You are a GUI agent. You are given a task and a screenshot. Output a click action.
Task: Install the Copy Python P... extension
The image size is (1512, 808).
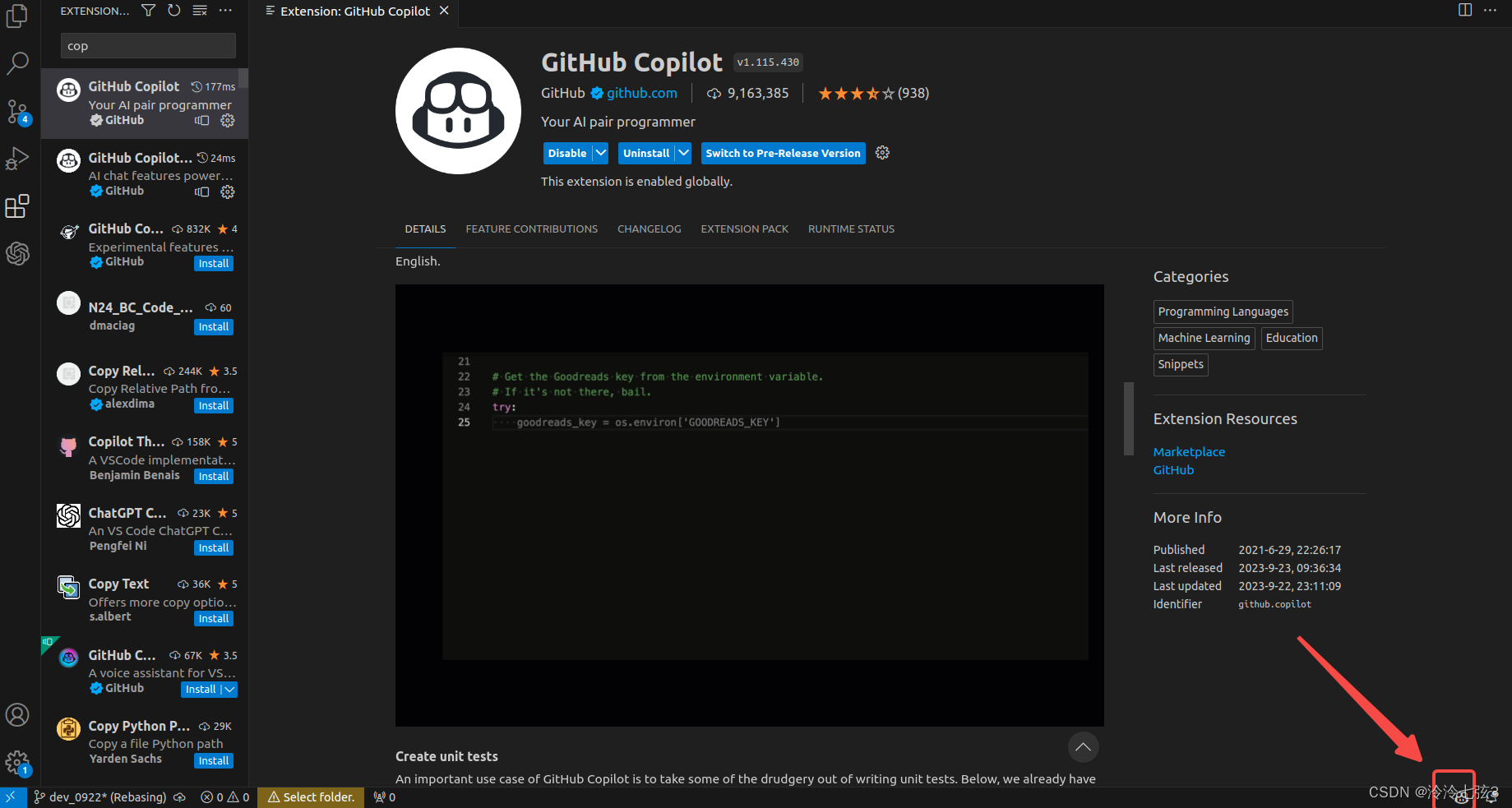[x=214, y=761]
